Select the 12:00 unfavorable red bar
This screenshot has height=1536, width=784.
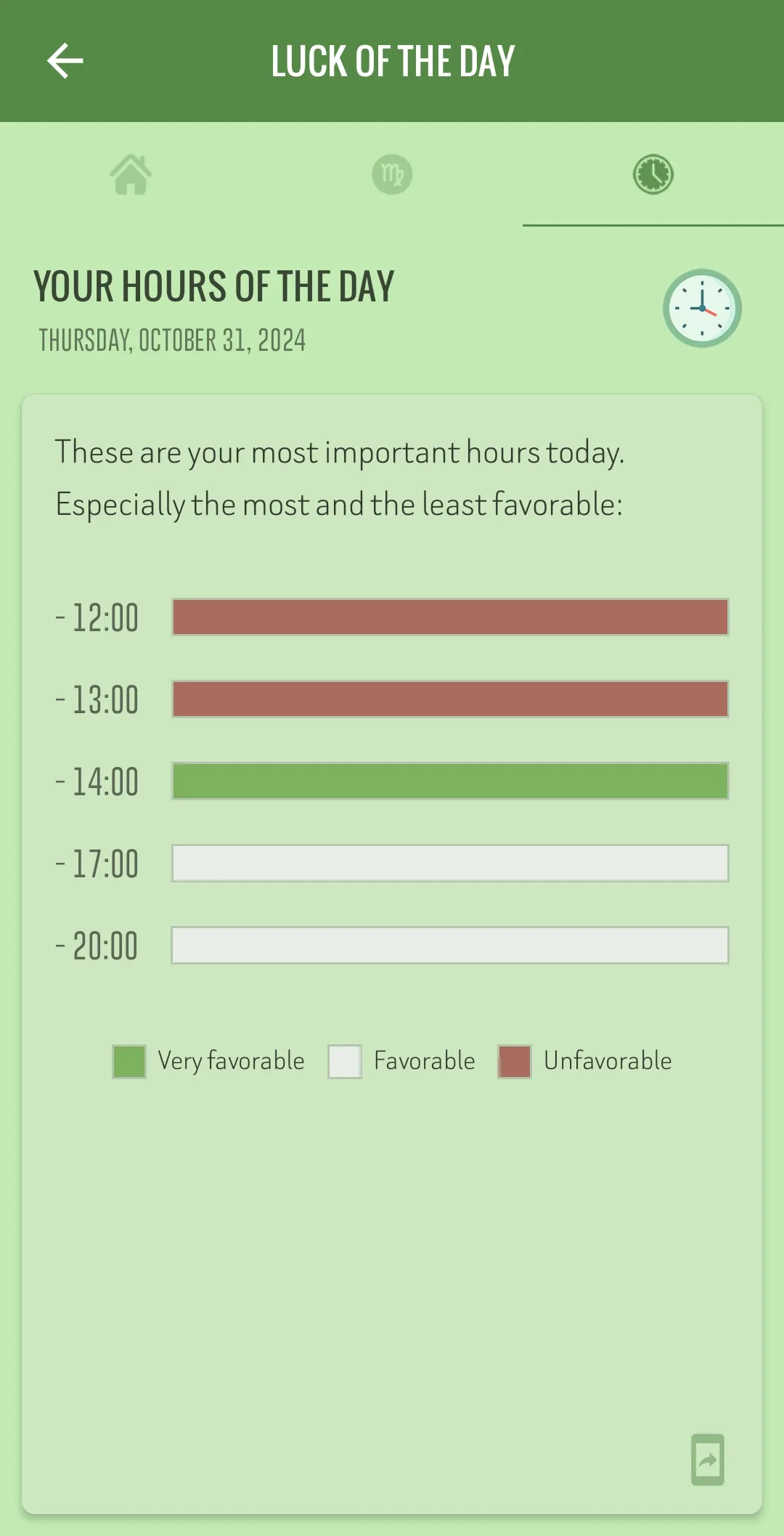tap(450, 617)
